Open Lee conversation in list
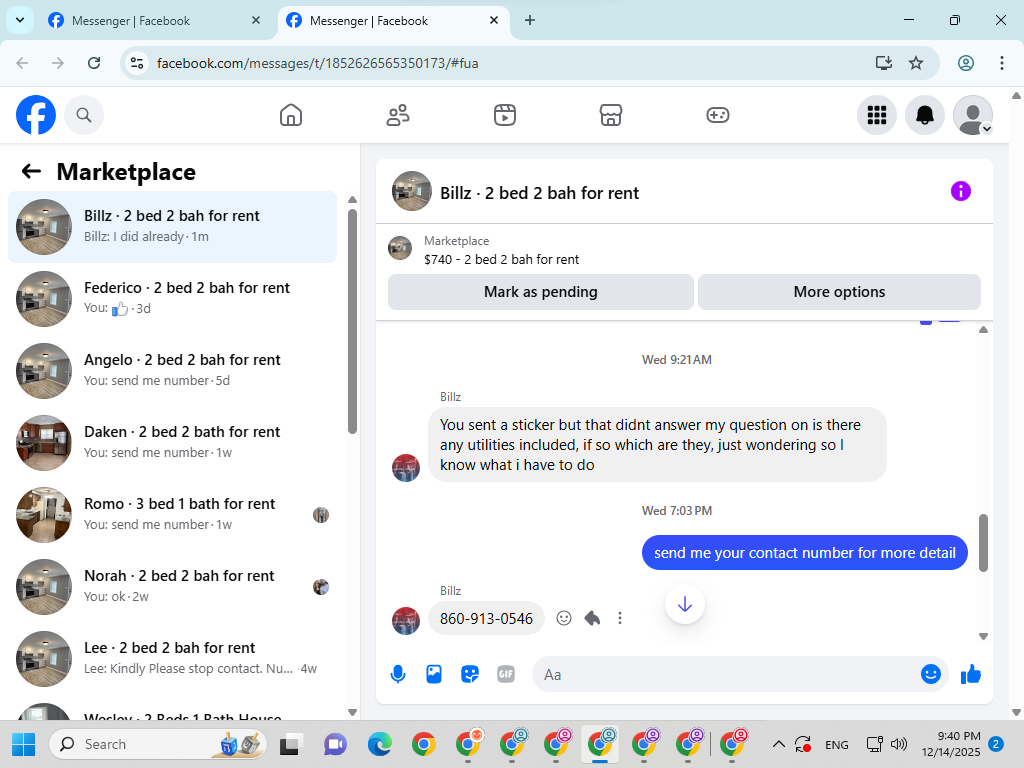 click(172, 658)
